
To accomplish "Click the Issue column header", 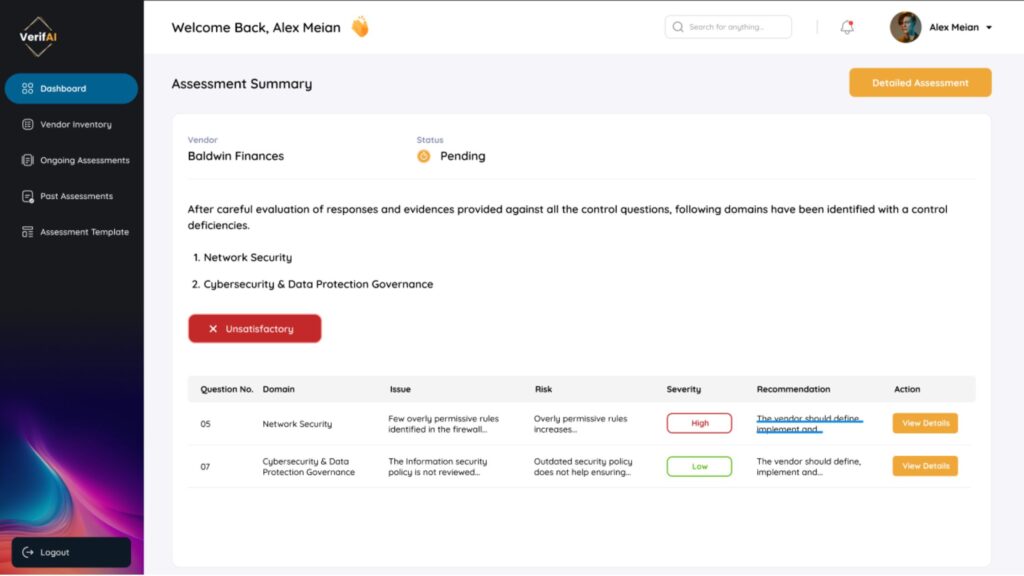I will coord(400,389).
